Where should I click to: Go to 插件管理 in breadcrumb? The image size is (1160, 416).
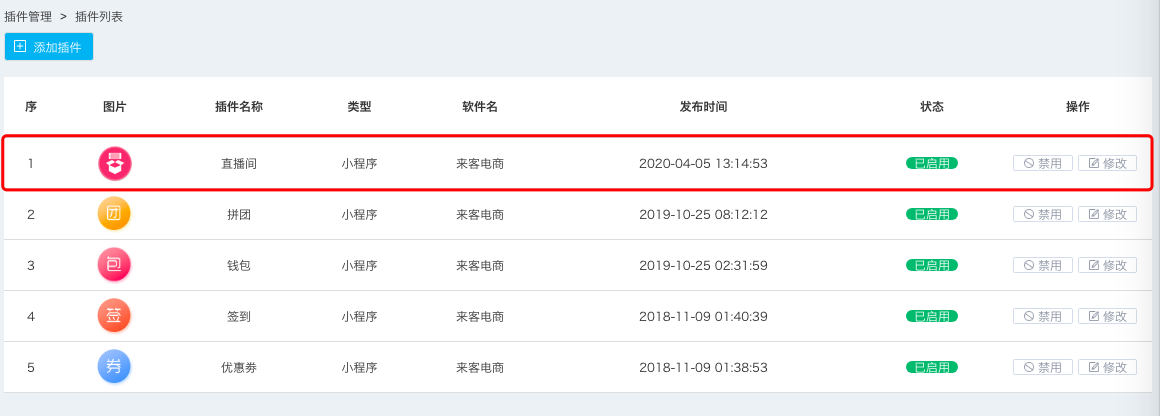pyautogui.click(x=28, y=17)
